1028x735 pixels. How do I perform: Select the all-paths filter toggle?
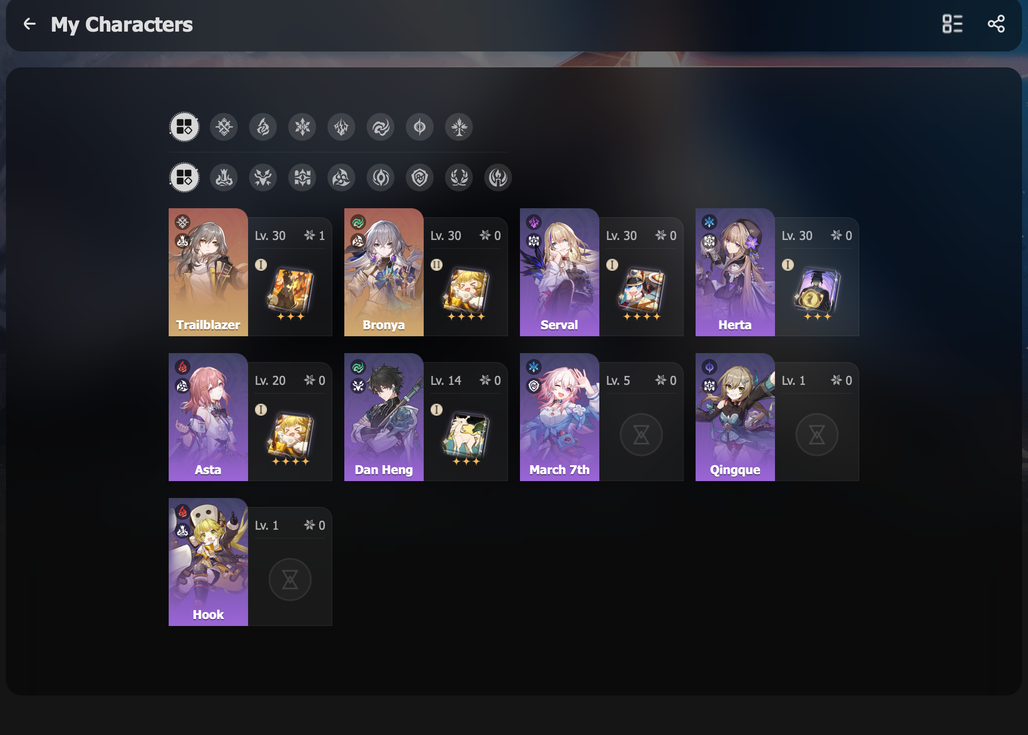coord(184,177)
